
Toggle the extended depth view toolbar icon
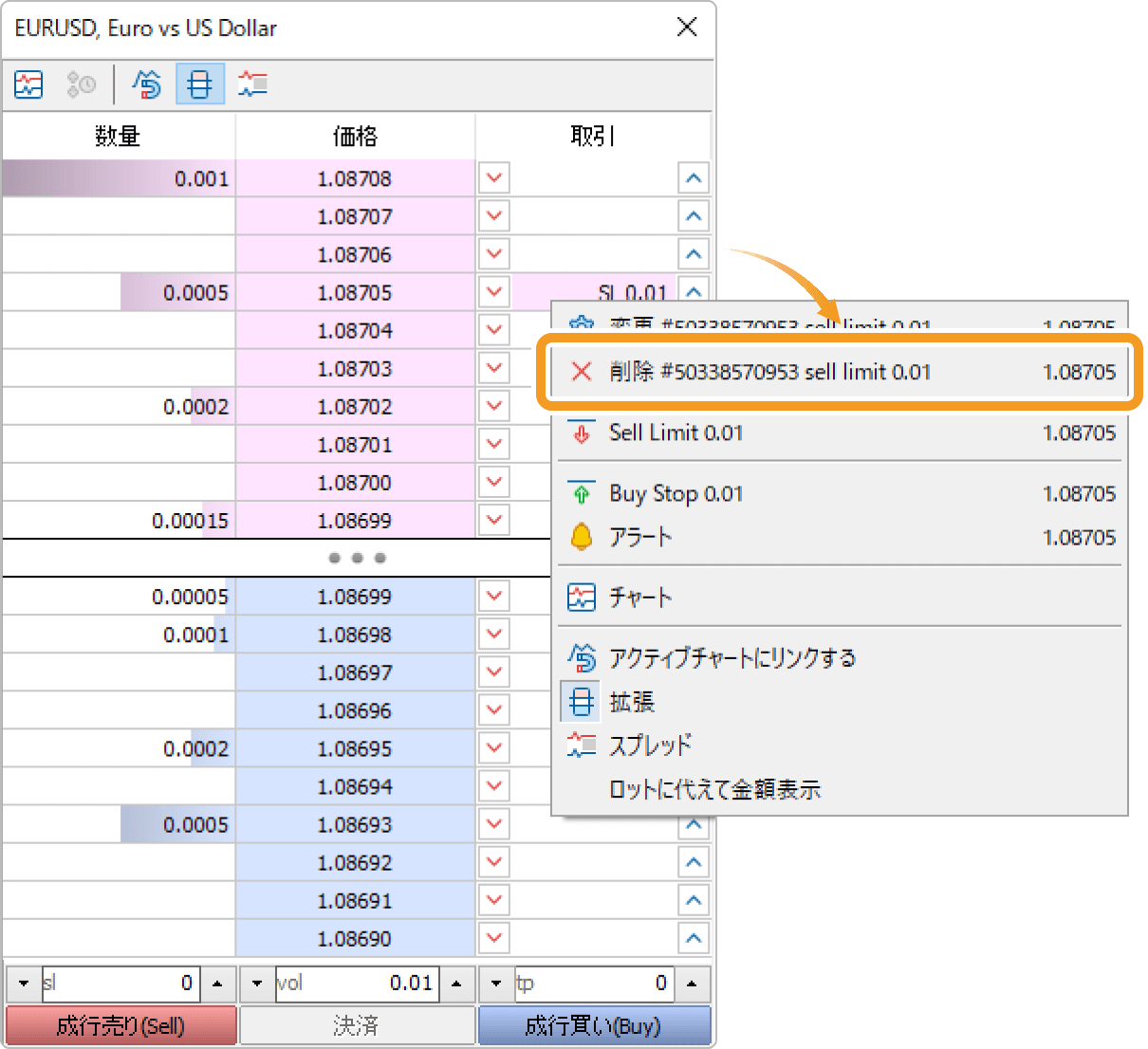tap(199, 84)
